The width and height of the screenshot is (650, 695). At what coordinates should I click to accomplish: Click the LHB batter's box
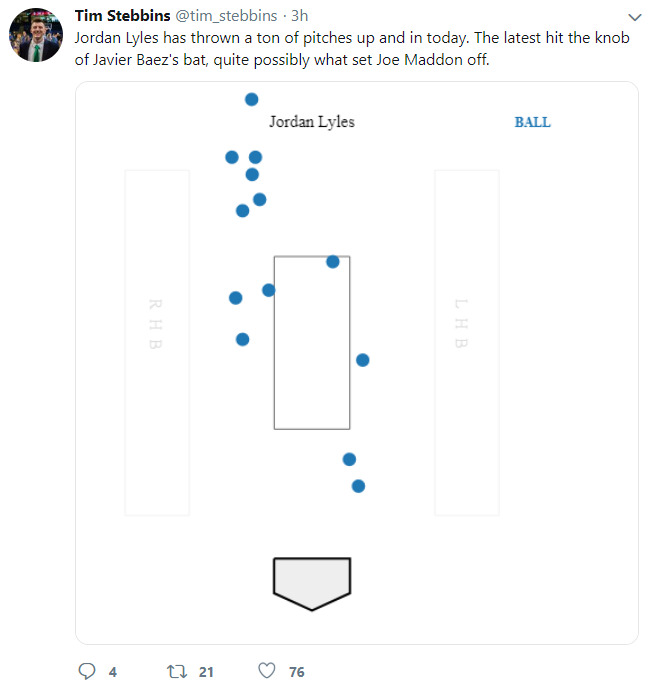pos(466,342)
